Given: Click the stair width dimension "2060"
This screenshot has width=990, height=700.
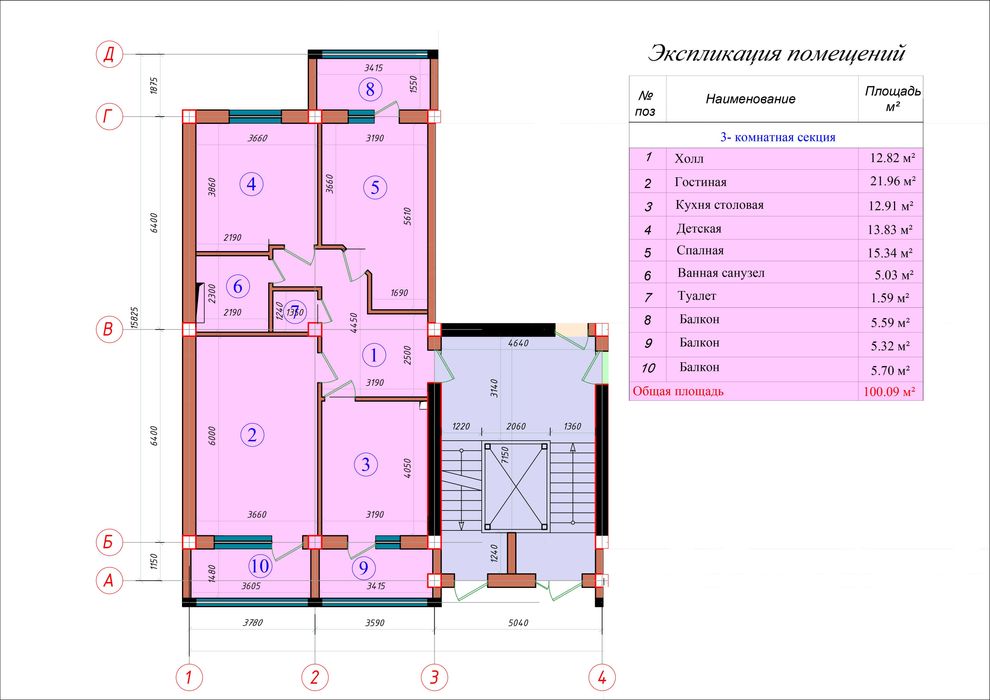Looking at the screenshot, I should [516, 426].
